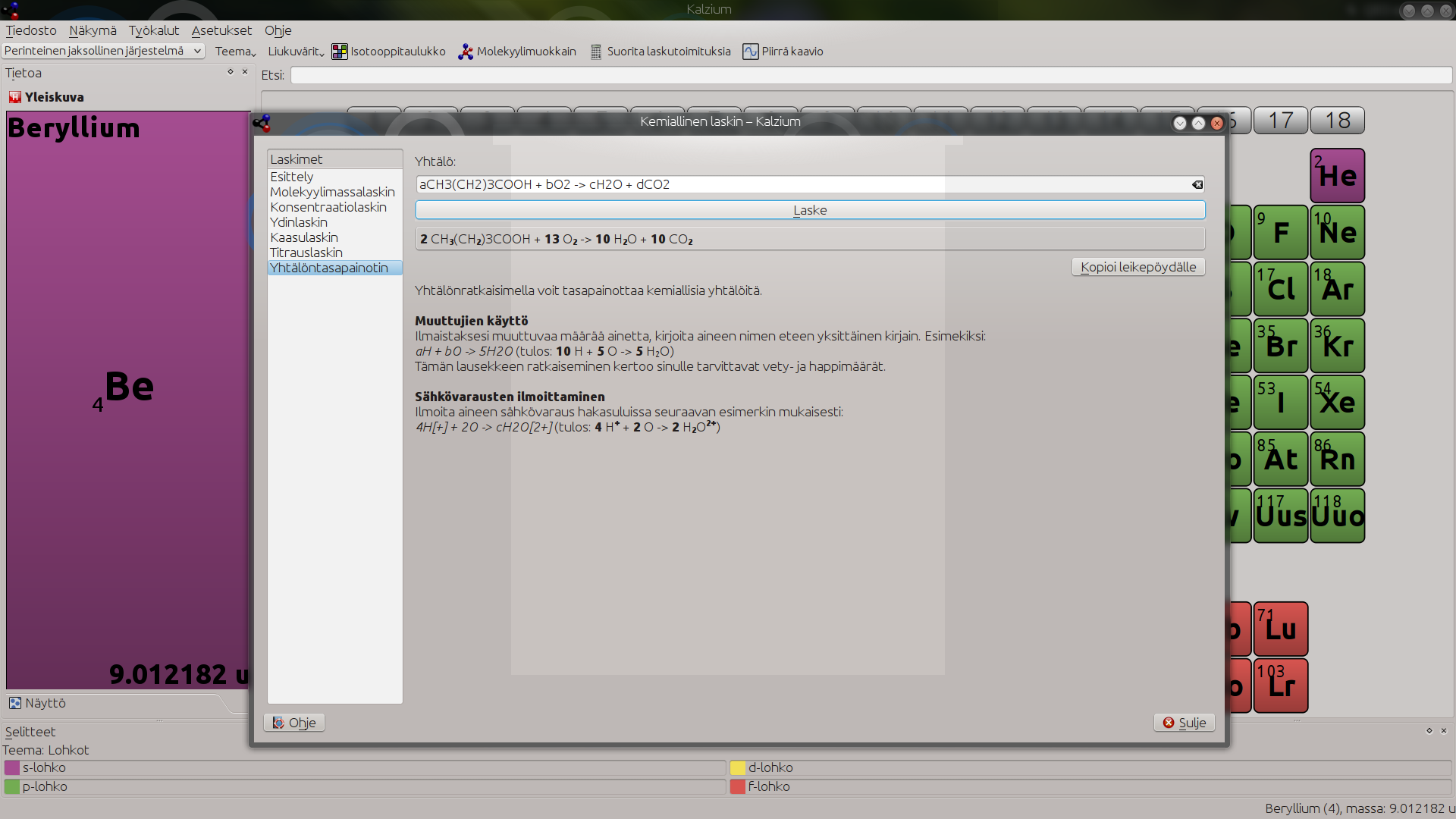Expand the Liukuvärit dropdown

point(296,52)
